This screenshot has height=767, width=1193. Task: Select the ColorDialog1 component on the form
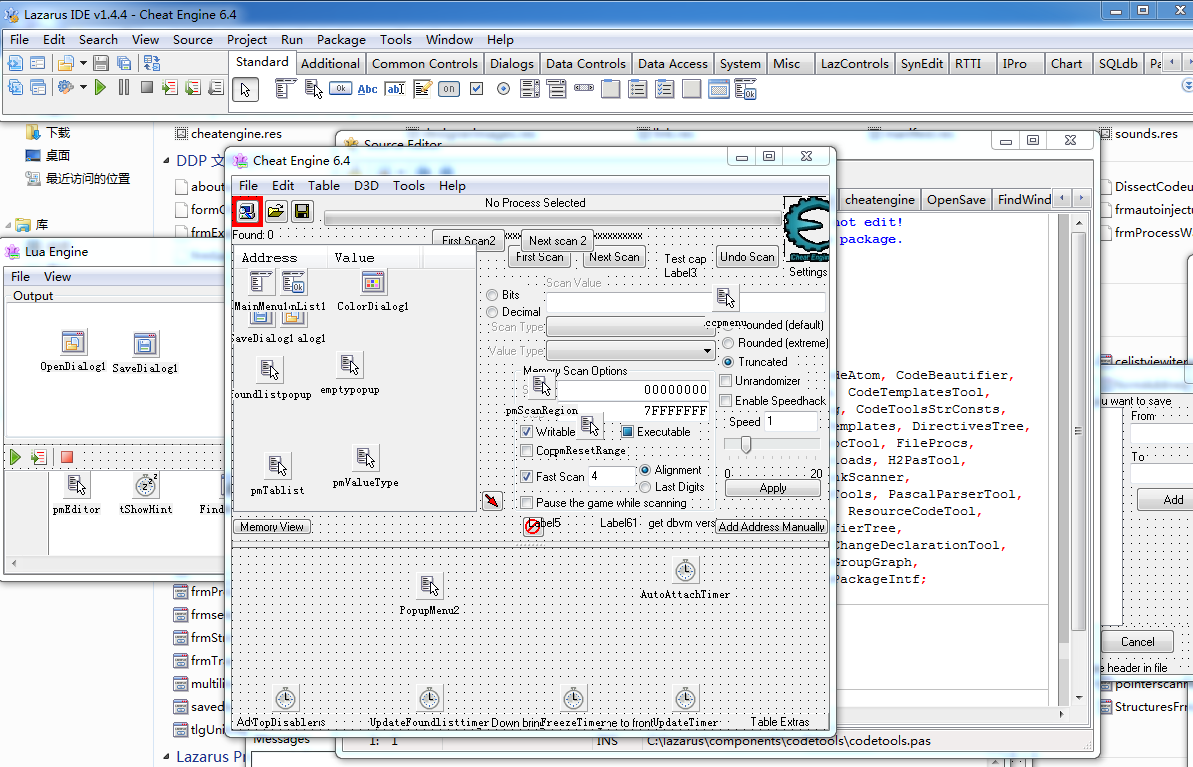tap(373, 282)
